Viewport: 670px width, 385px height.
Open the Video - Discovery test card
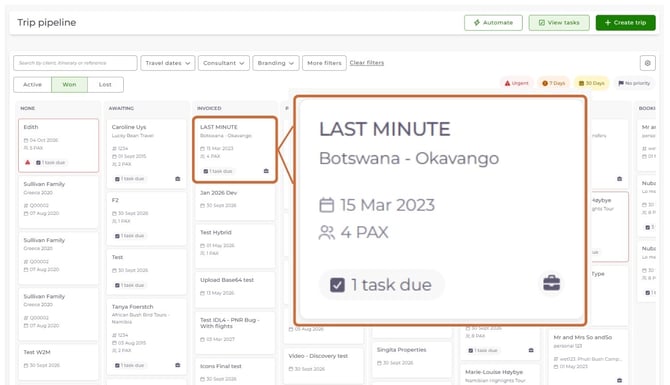(x=323, y=366)
